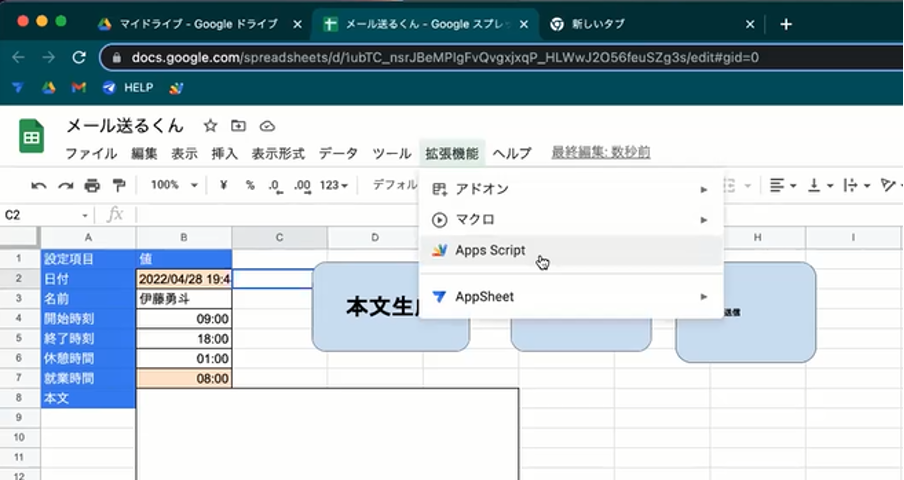The width and height of the screenshot is (904, 480).
Task: Click the undo icon
Action: tap(39, 186)
